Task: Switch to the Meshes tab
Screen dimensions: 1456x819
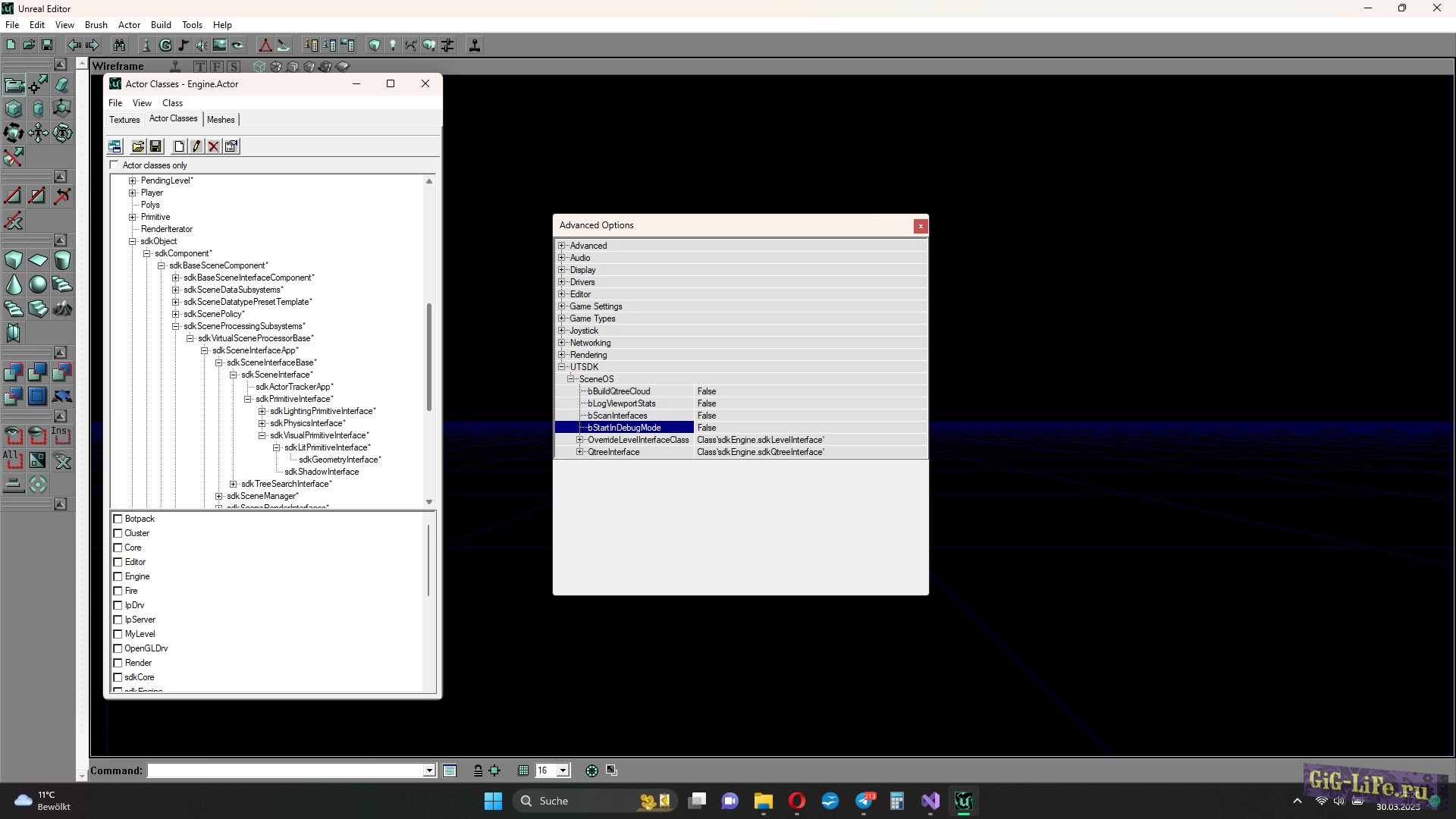Action: (221, 119)
